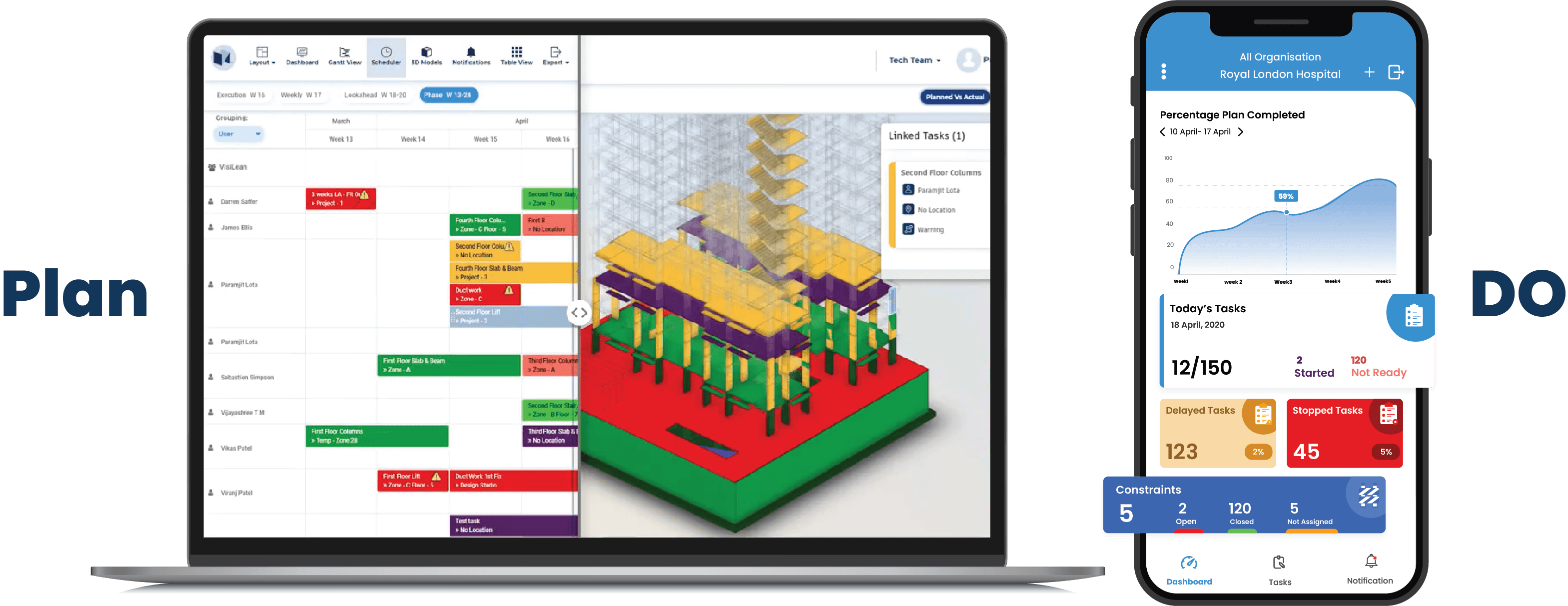Select the Test task bar
Viewport: 1568px width, 606px height.
[x=513, y=525]
